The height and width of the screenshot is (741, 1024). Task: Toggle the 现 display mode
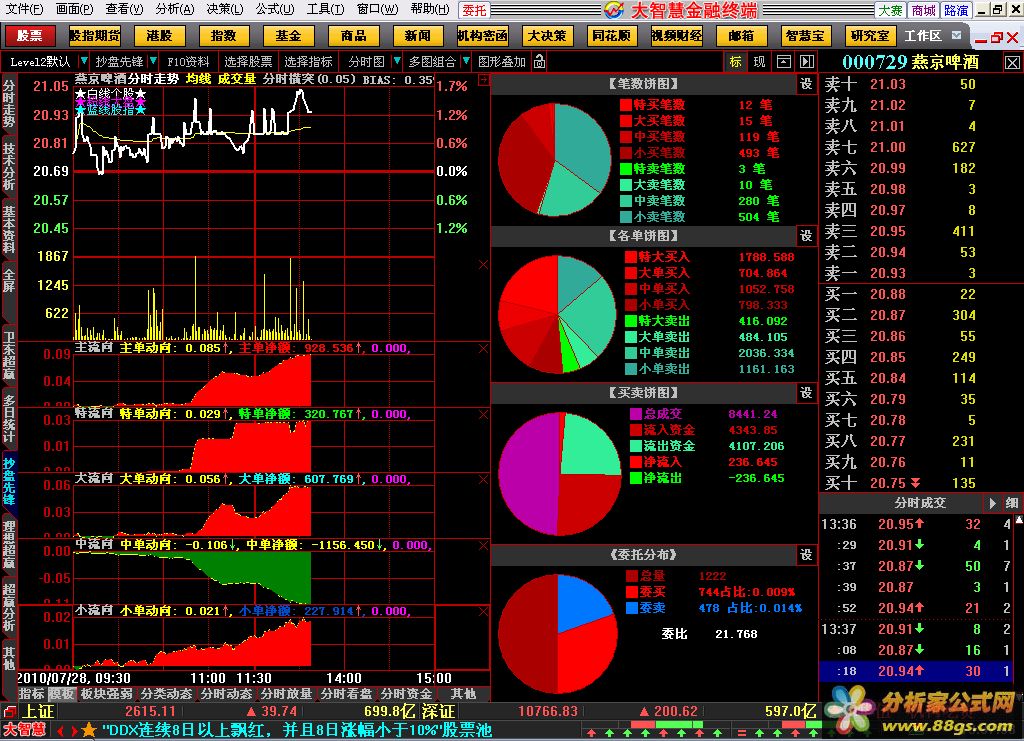[760, 61]
